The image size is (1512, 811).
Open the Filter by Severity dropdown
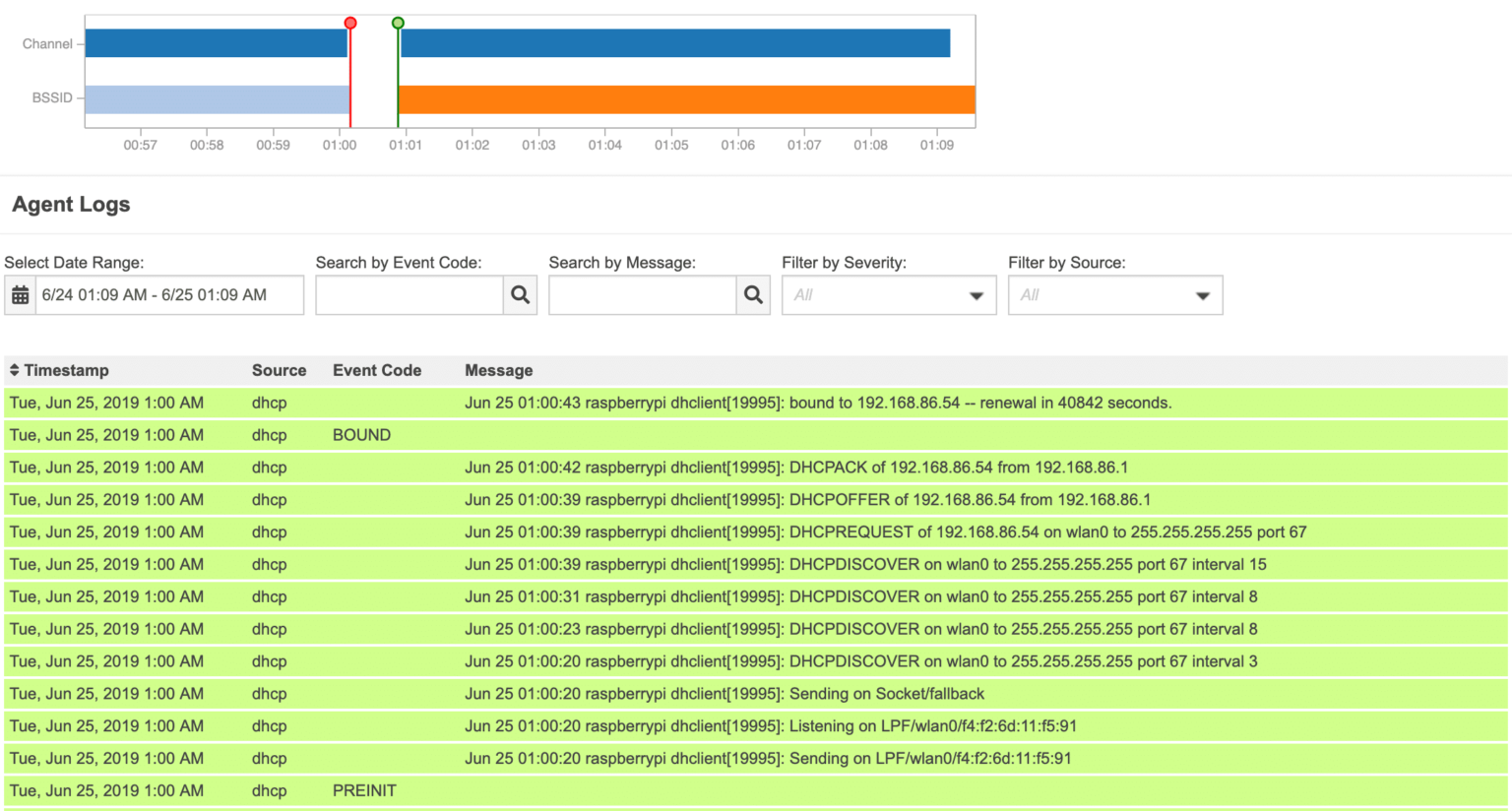[x=888, y=295]
